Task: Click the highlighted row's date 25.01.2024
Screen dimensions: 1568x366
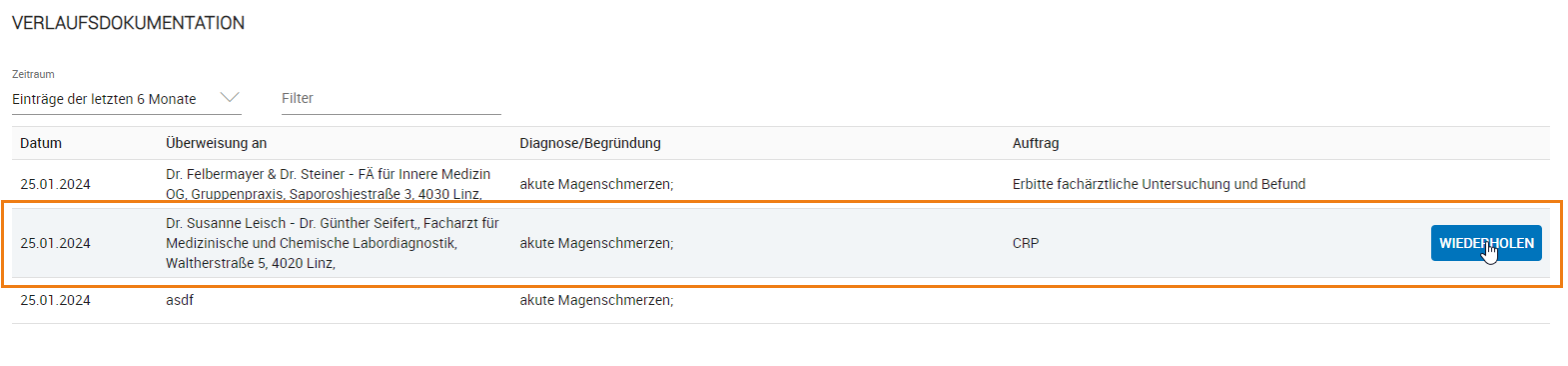Action: pyautogui.click(x=55, y=243)
